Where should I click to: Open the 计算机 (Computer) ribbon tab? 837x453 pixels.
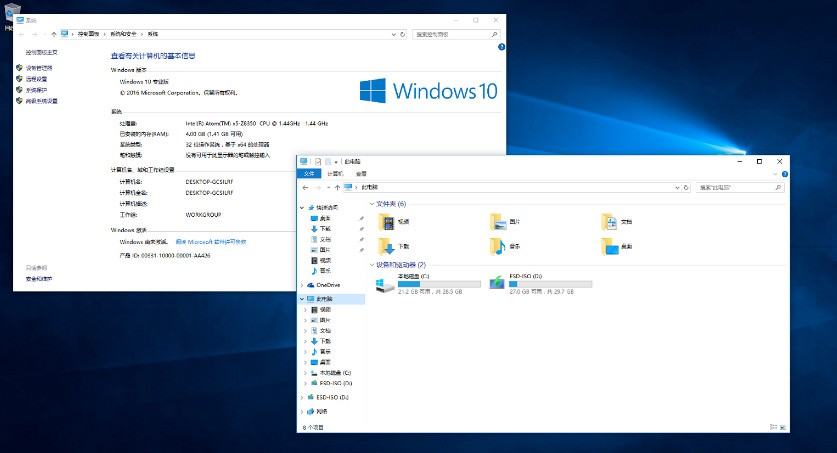point(335,173)
